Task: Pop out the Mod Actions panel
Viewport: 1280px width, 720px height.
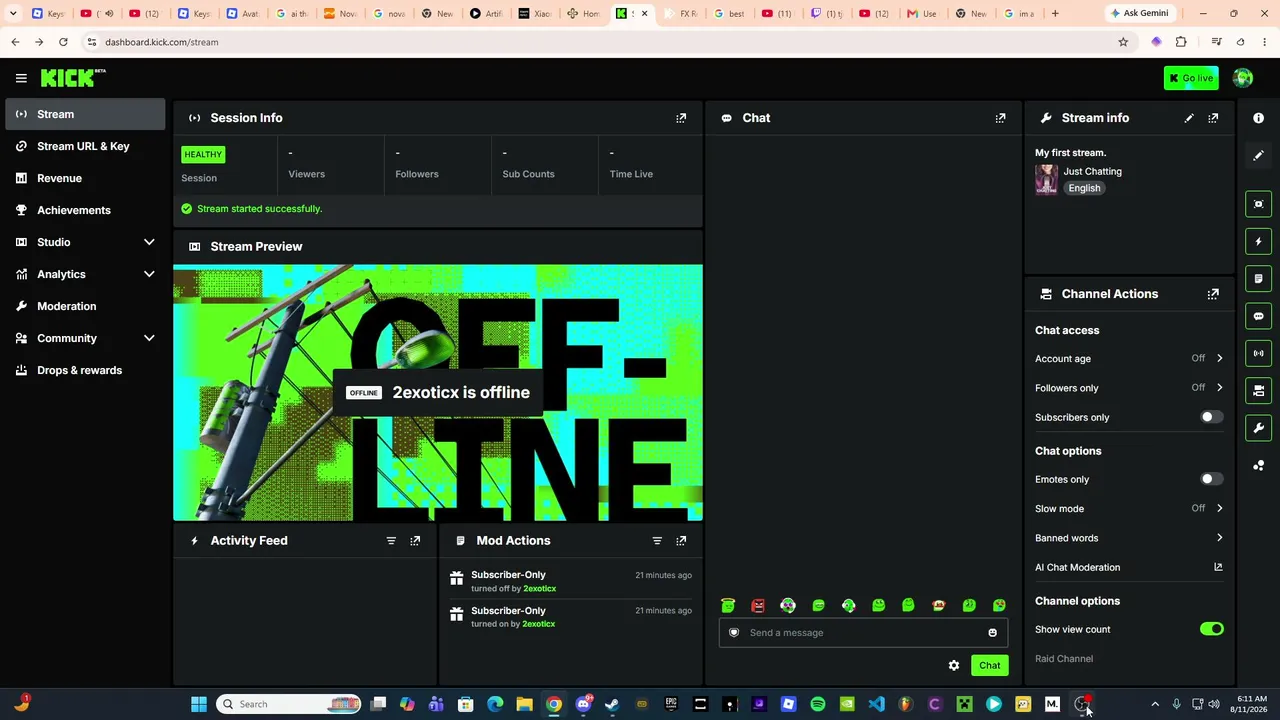Action: point(681,541)
